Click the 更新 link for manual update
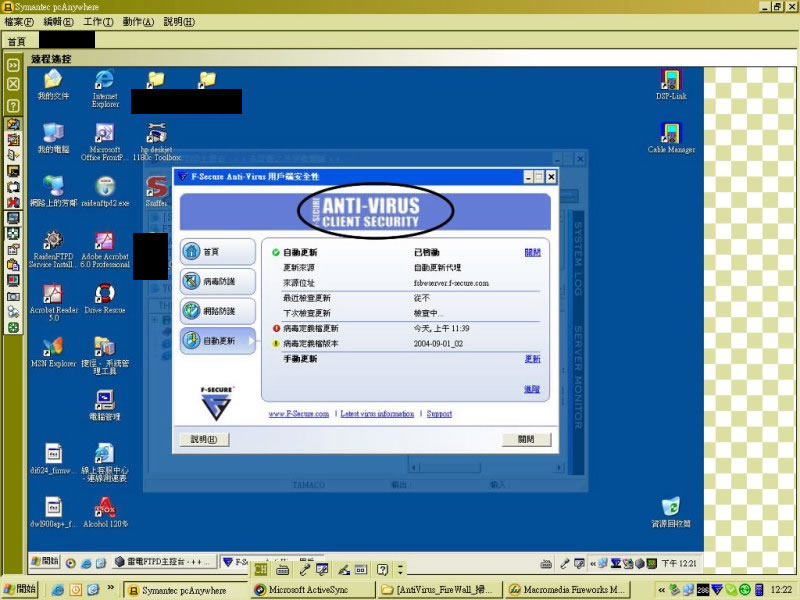 532,359
